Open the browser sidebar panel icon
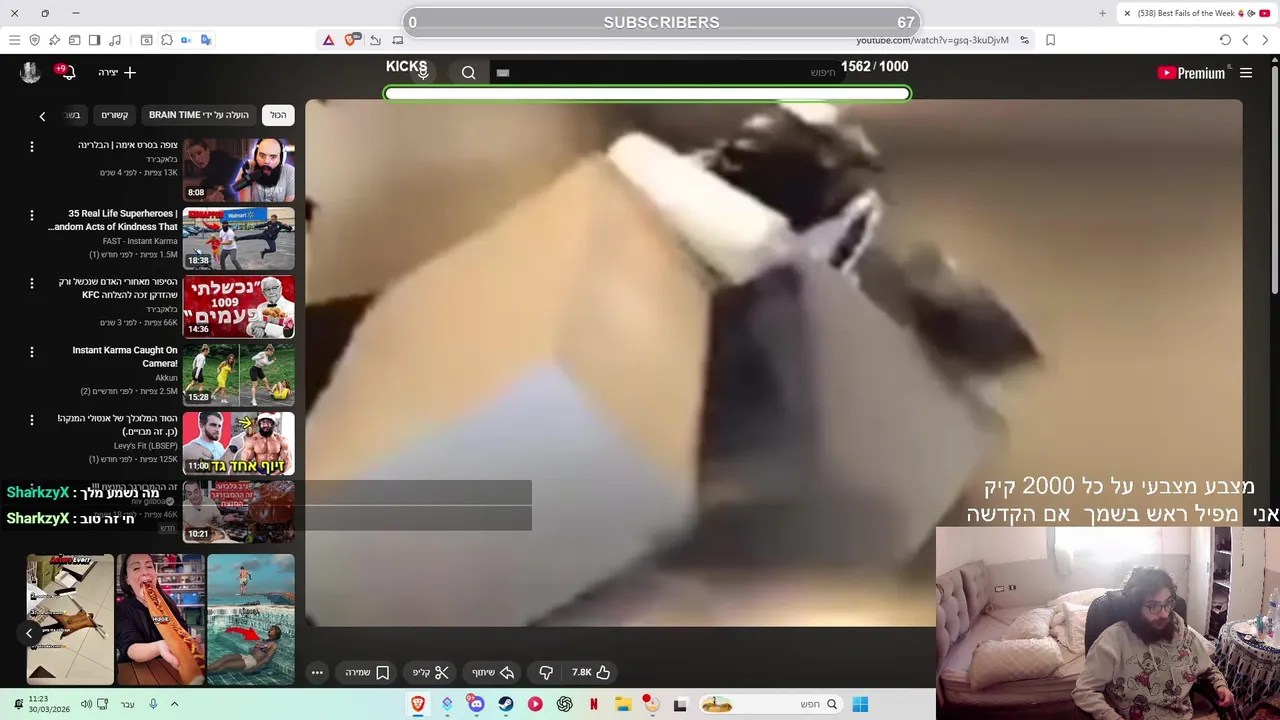1280x720 pixels. pos(94,40)
